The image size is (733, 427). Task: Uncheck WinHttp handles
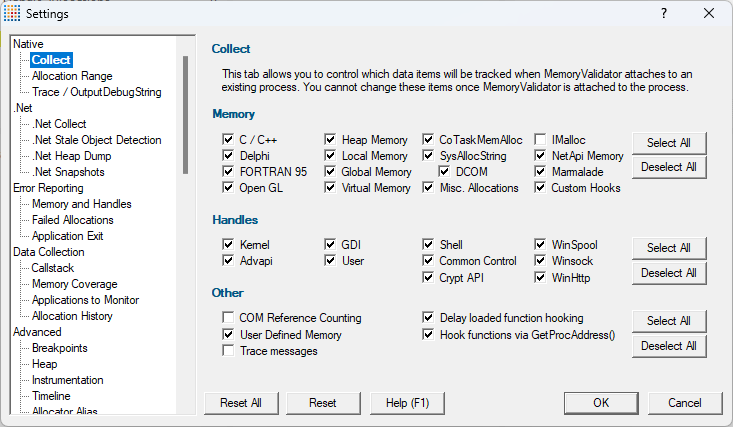click(540, 277)
